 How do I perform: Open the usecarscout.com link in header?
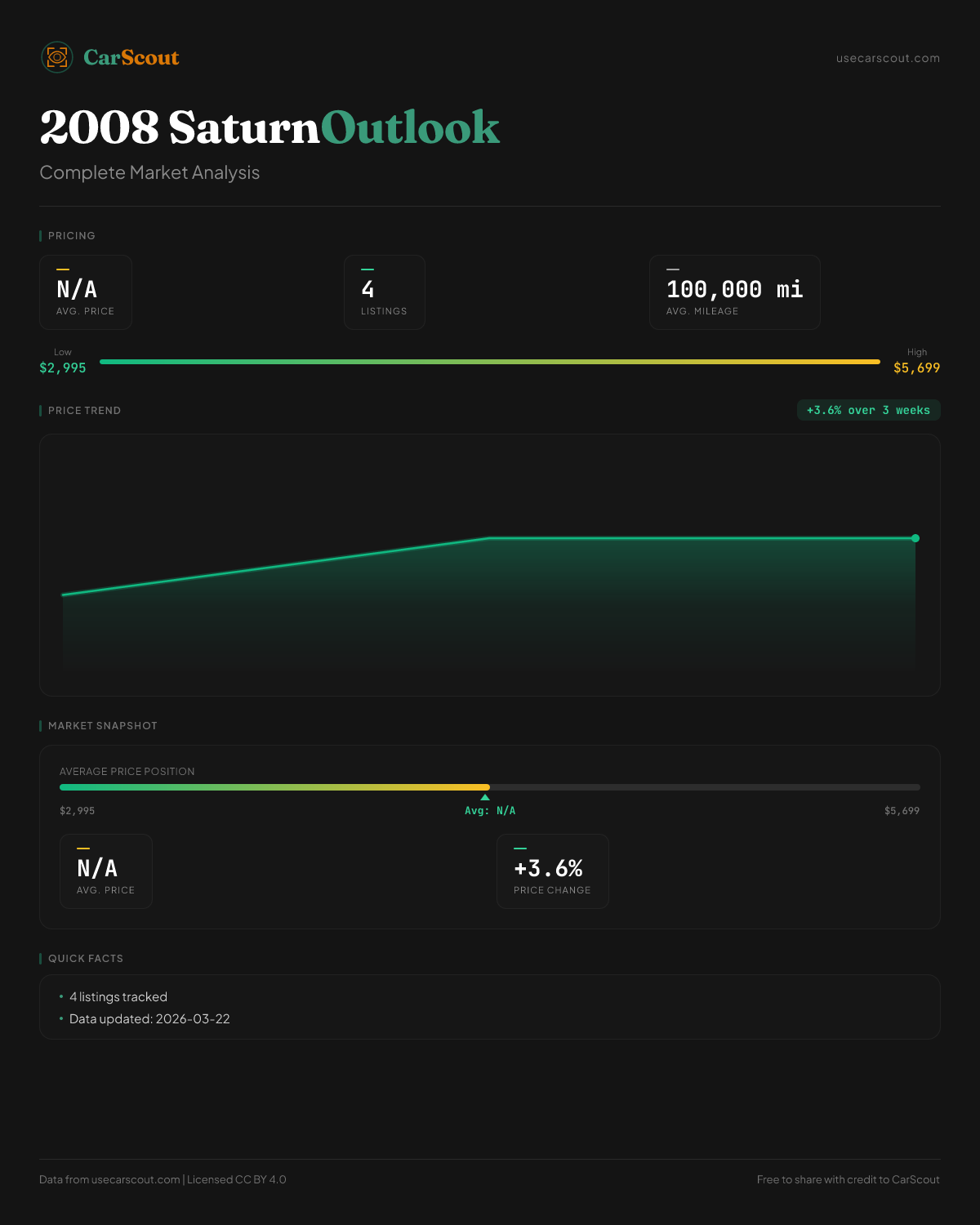pos(888,58)
